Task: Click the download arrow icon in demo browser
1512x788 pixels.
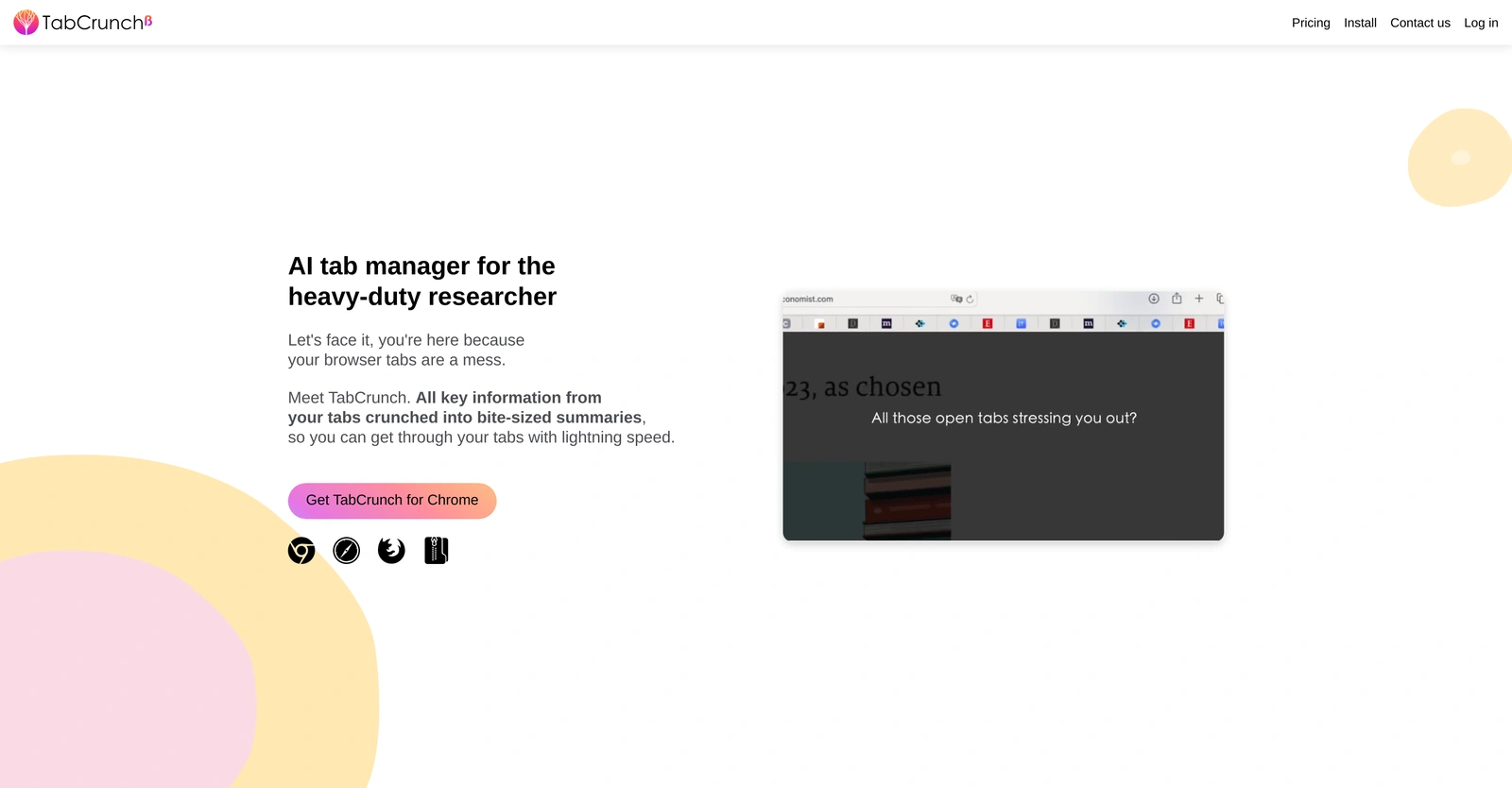Action: 1154,299
